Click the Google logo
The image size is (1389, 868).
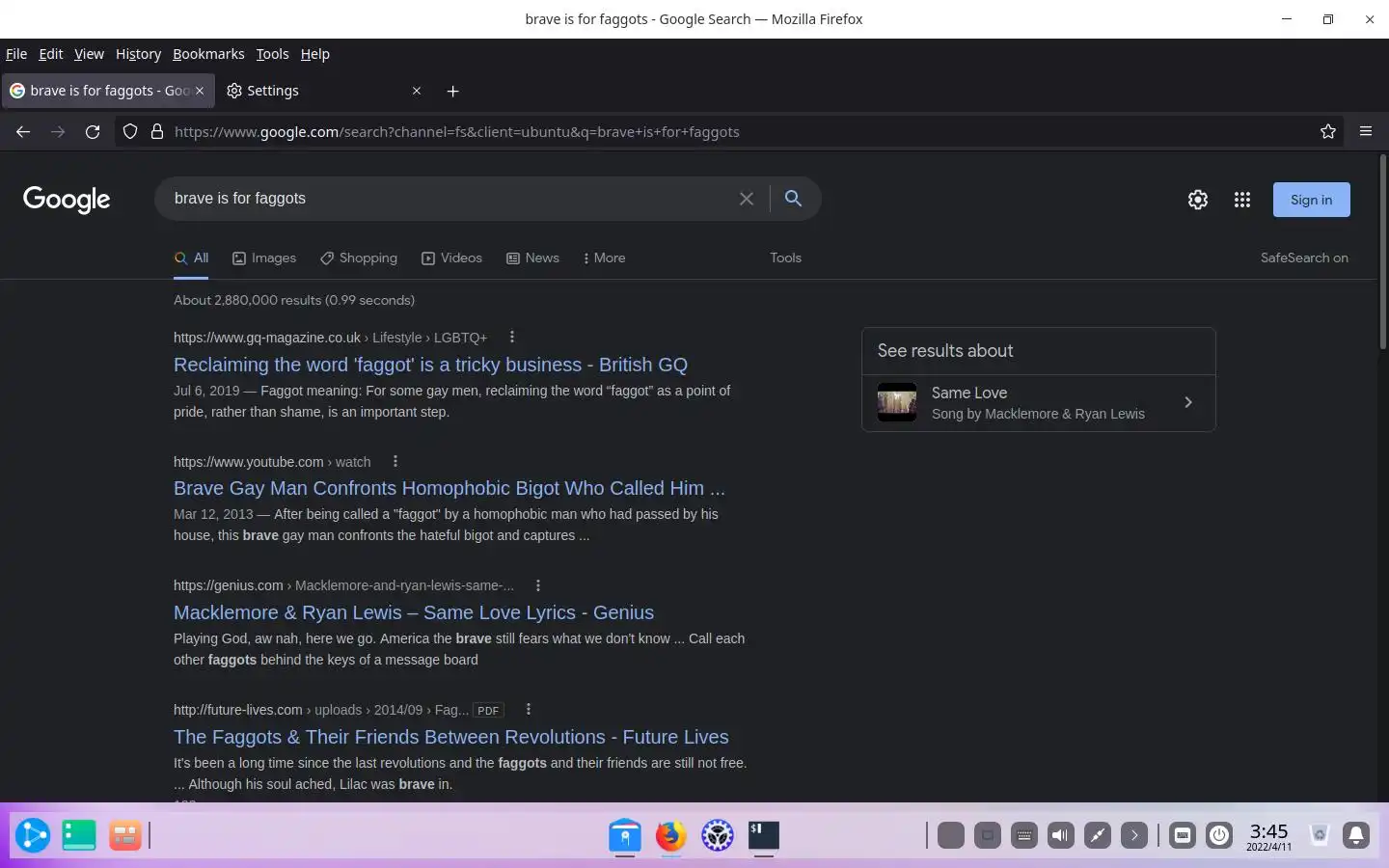67,200
